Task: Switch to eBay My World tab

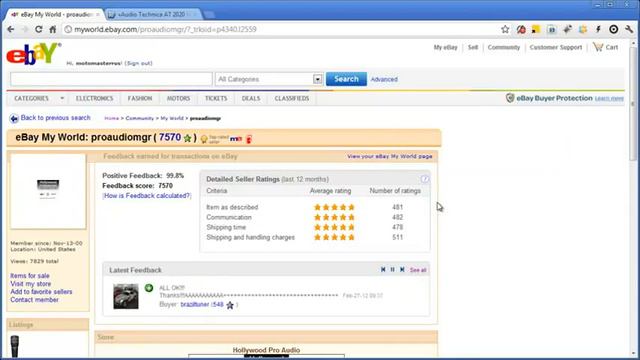Action: click(55, 14)
